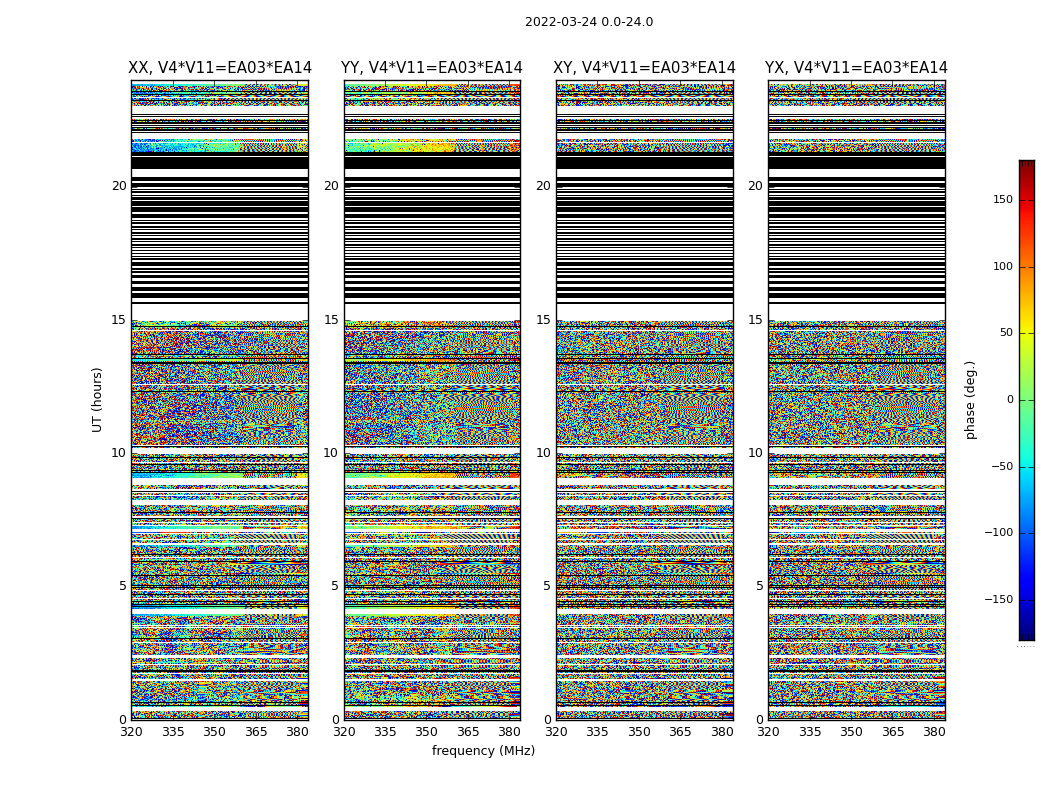Click the 15 hour tick of XY panel
This screenshot has width=1050, height=800.
544,320
